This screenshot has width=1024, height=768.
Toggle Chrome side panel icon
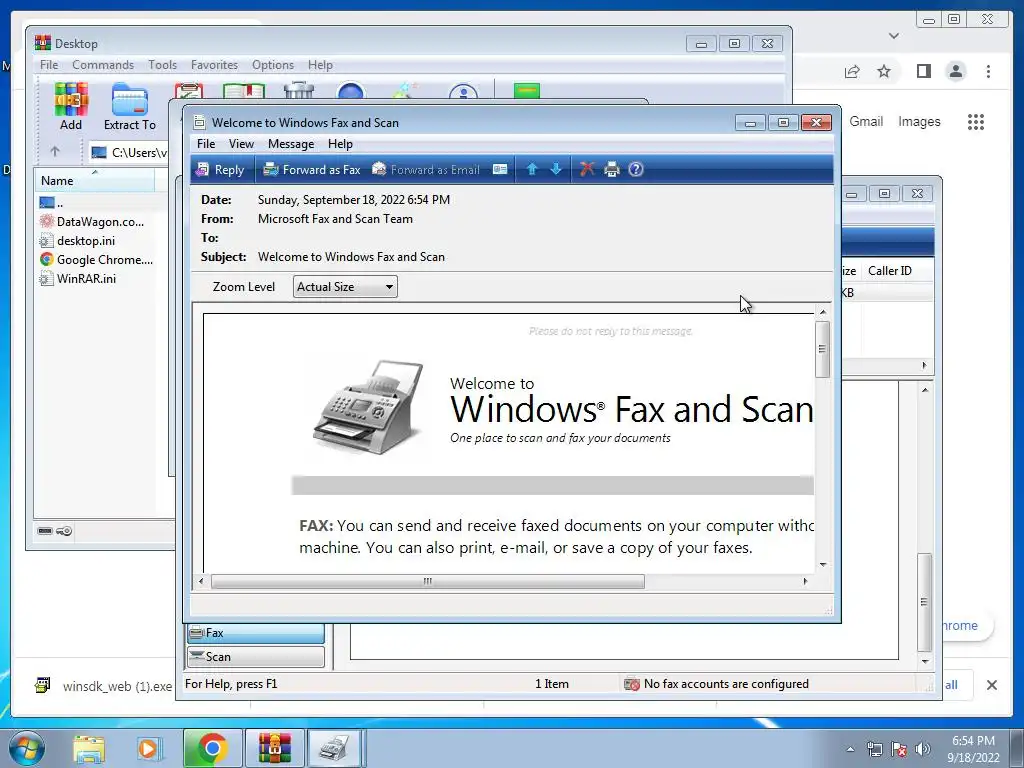point(923,71)
